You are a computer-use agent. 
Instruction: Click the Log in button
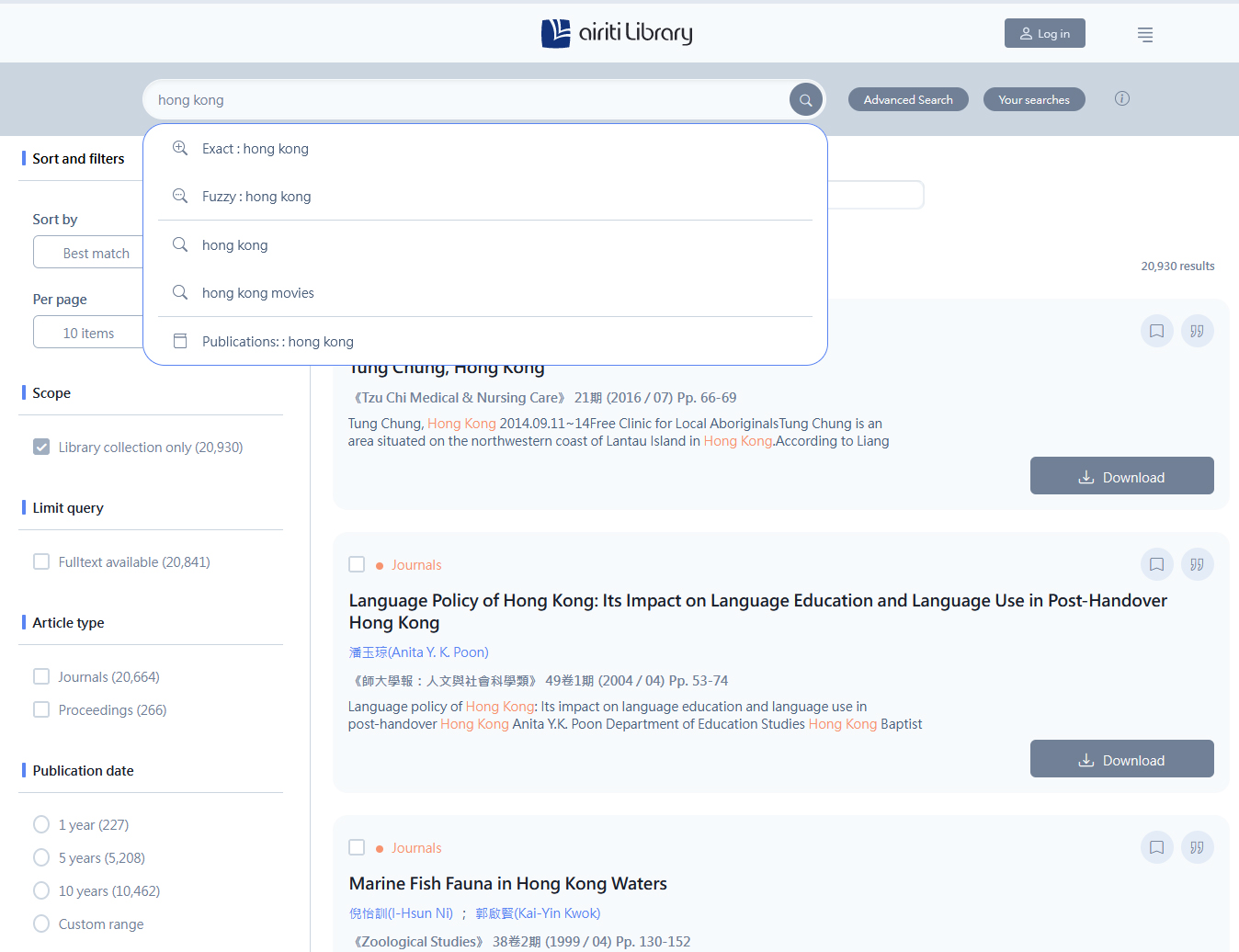(x=1045, y=33)
